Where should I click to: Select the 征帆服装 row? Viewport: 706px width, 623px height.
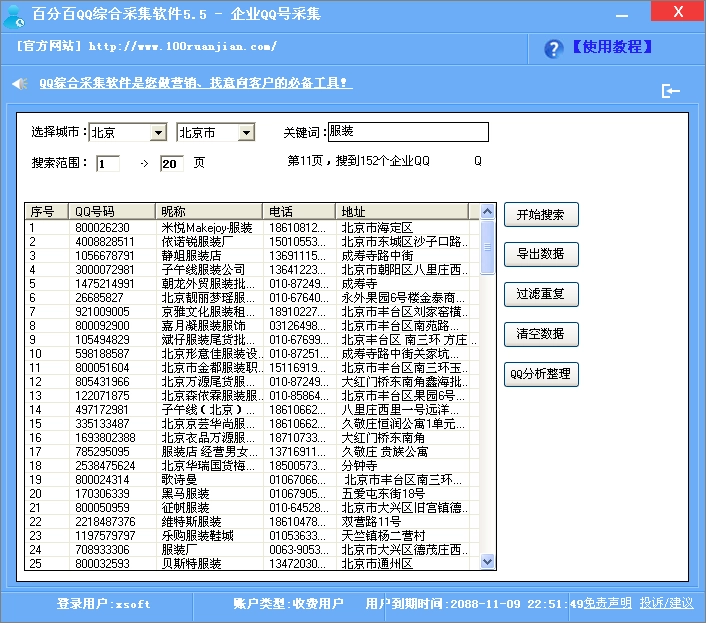click(252, 508)
